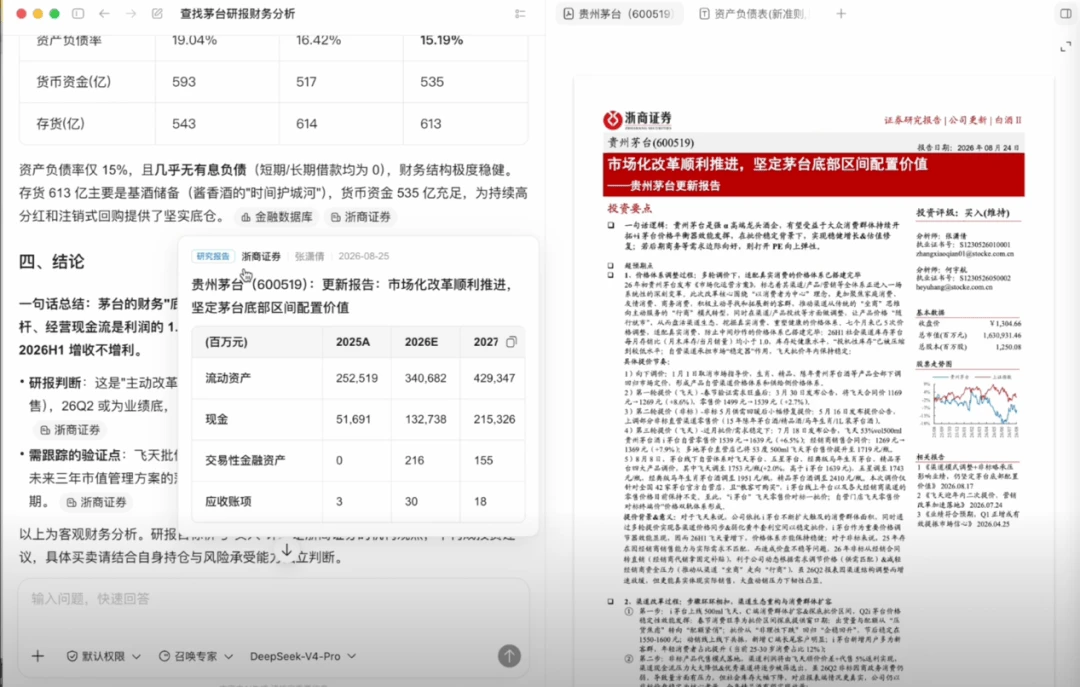The image size is (1080, 687).
Task: Click the 投资评级: 买入(维持) text in the PDF
Action: pos(962,213)
